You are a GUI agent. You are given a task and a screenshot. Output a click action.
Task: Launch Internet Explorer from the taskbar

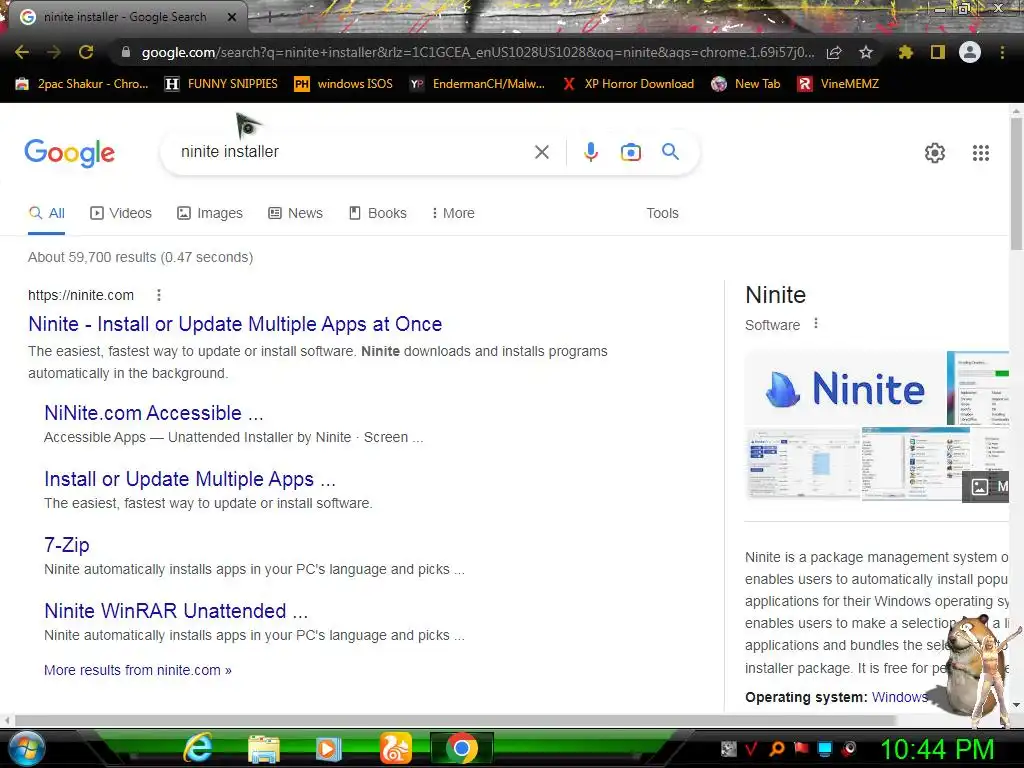coord(197,748)
